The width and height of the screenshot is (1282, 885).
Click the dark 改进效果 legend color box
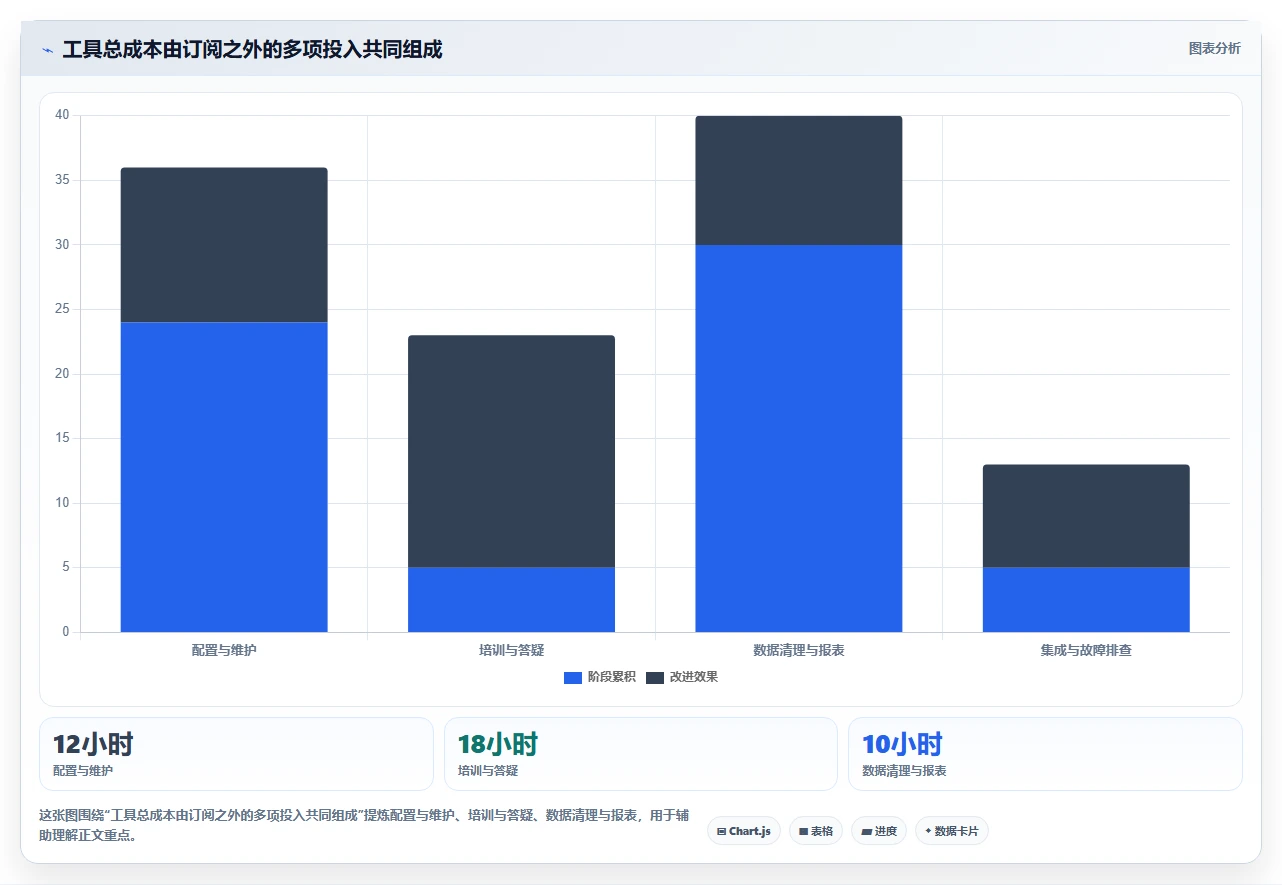point(655,677)
